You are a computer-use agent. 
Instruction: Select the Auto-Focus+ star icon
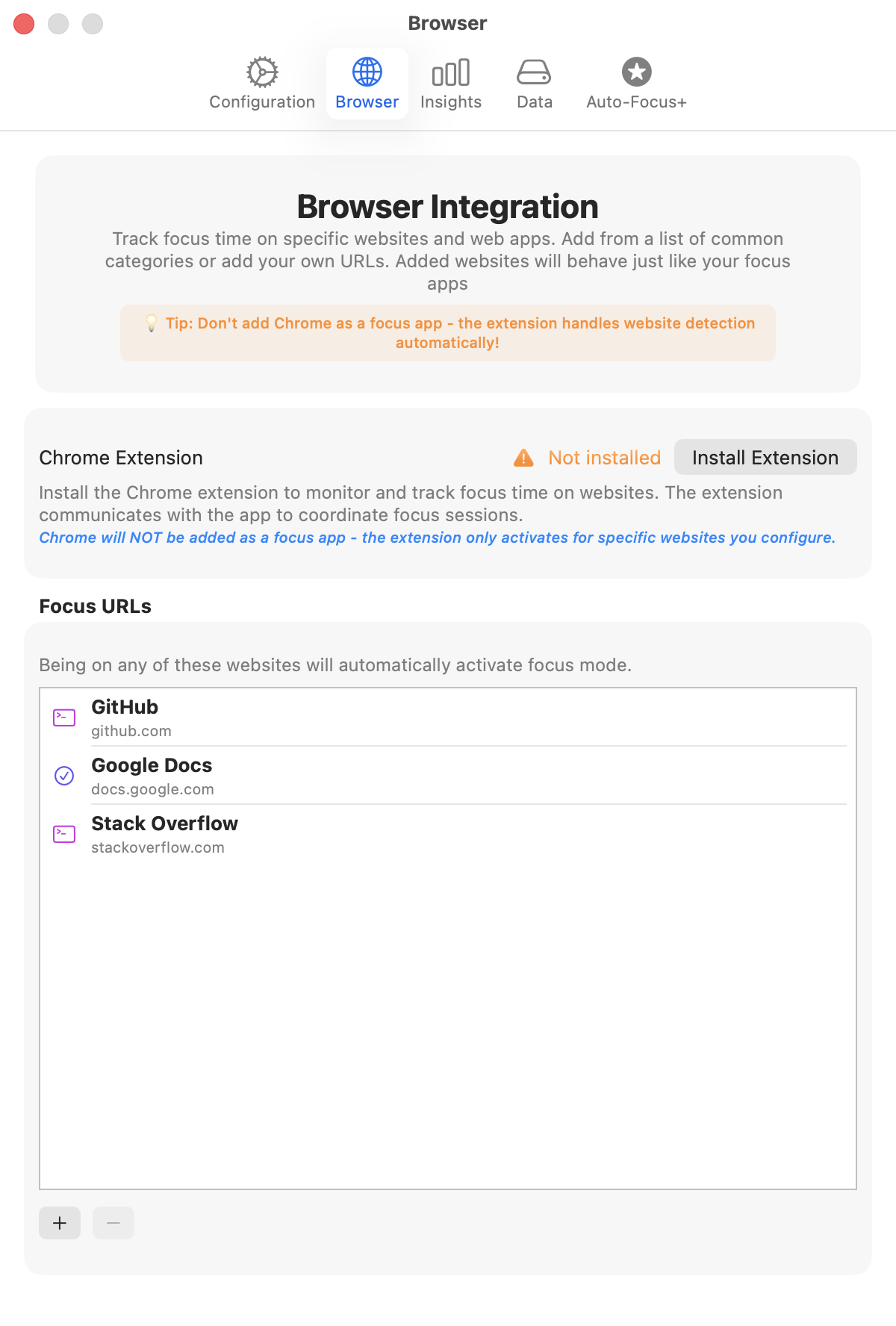click(636, 72)
